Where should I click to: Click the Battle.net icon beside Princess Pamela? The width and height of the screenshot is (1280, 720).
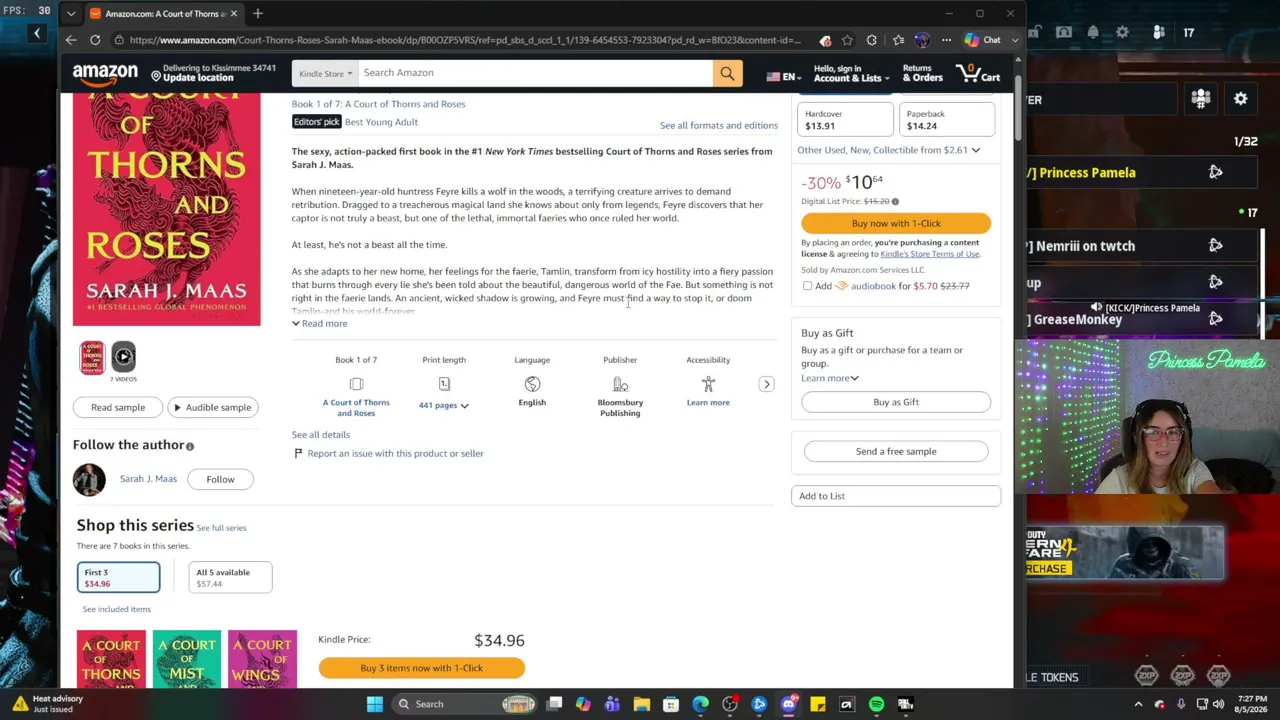coord(1216,172)
